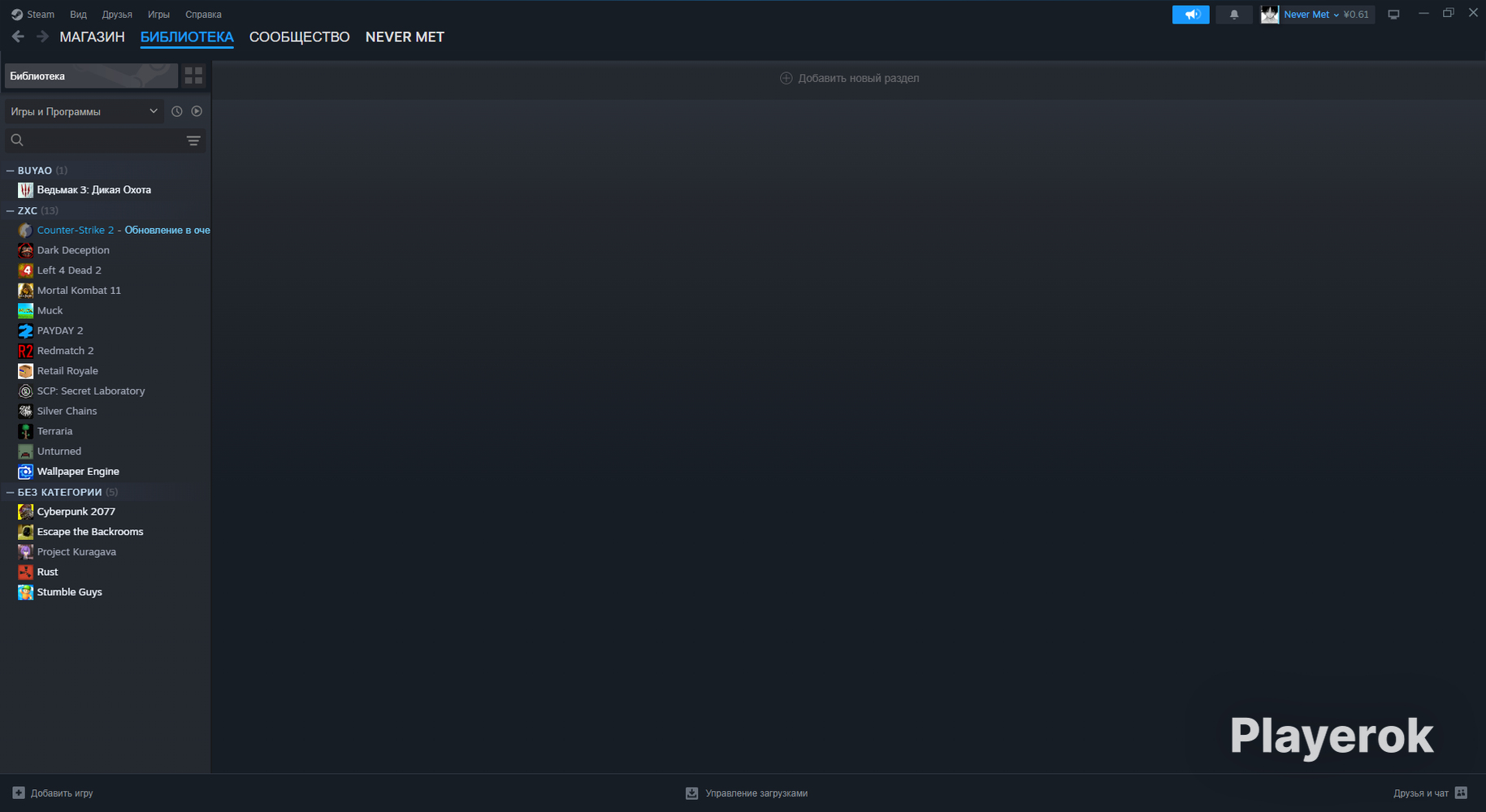Screen dimensions: 1486x812
Task: Open Друзья и чат
Action: coord(1430,793)
